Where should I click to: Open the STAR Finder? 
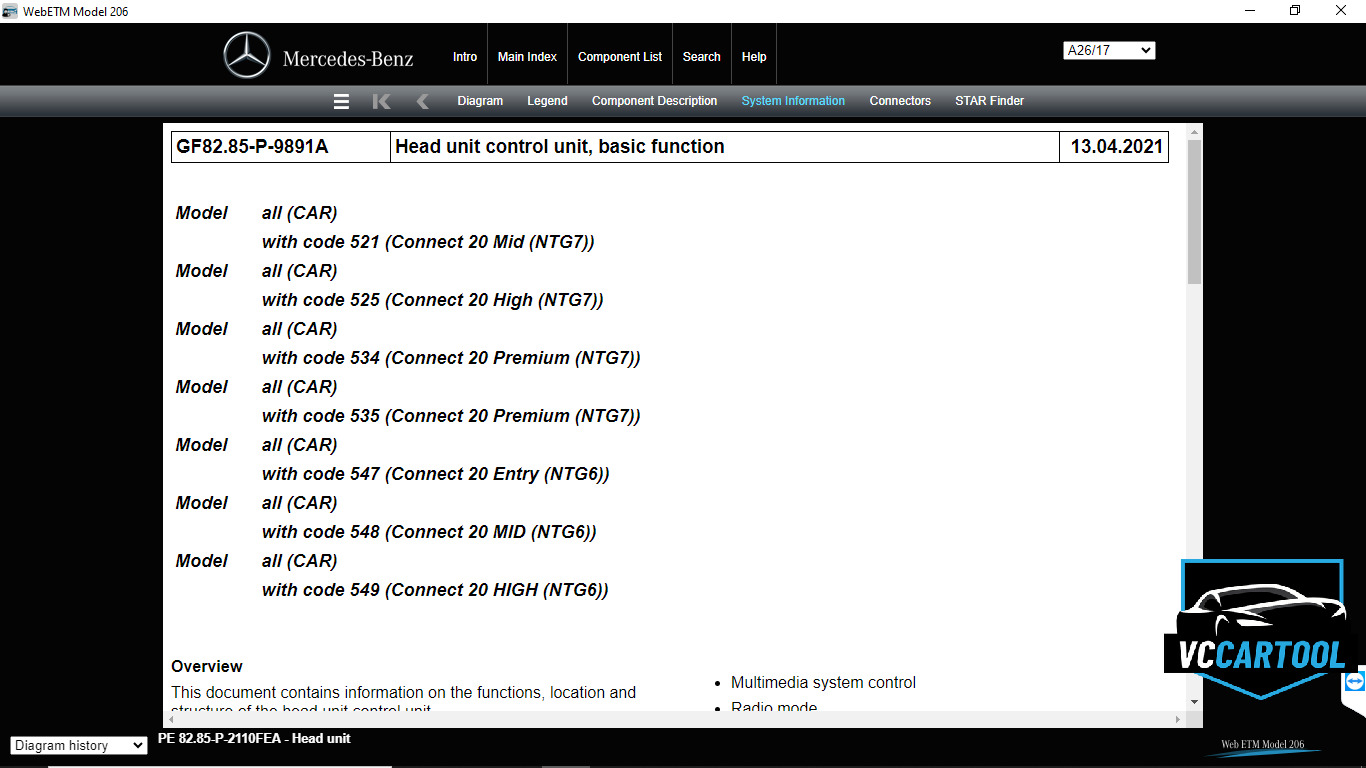pyautogui.click(x=989, y=100)
